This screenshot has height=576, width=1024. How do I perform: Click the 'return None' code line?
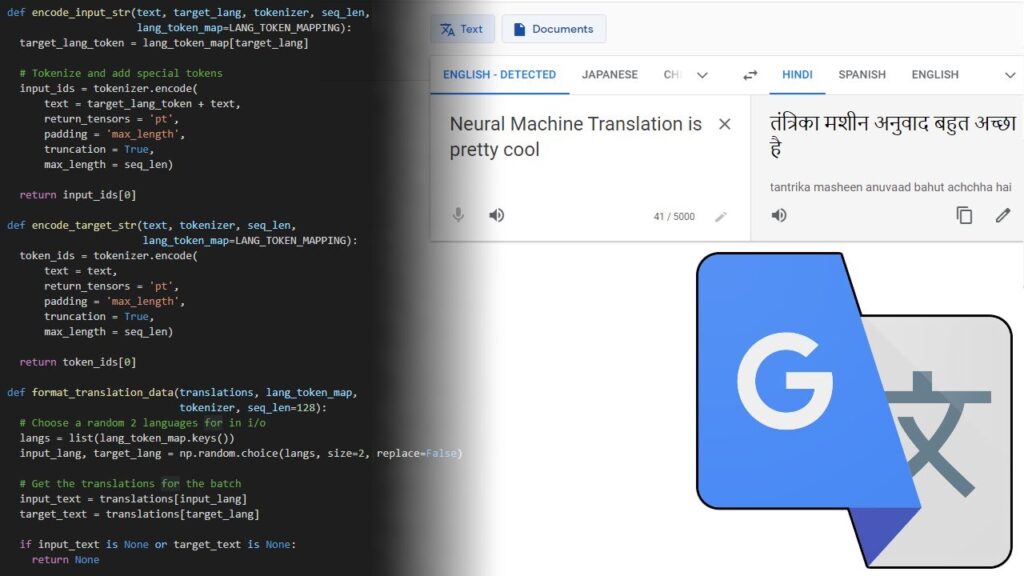(x=65, y=560)
